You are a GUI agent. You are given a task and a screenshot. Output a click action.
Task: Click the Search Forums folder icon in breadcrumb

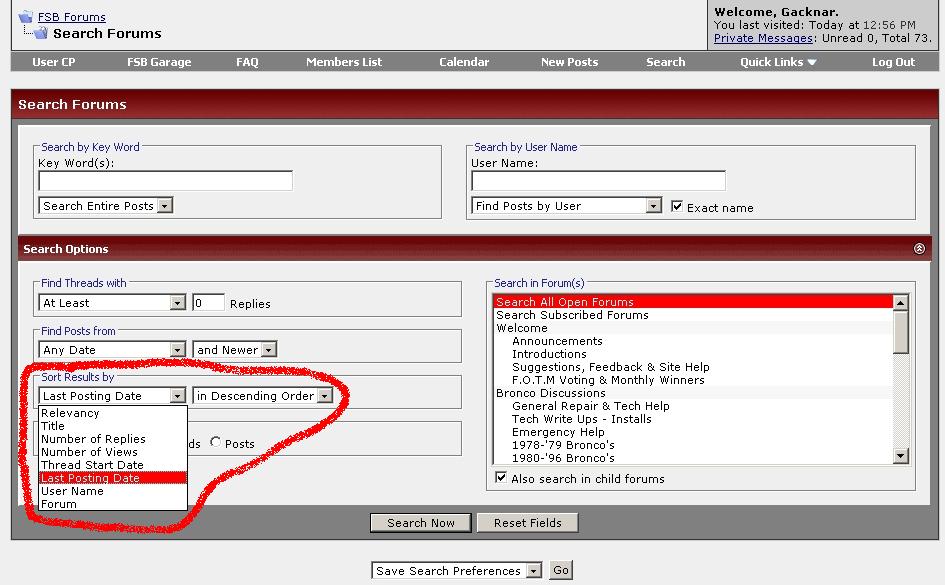[40, 33]
